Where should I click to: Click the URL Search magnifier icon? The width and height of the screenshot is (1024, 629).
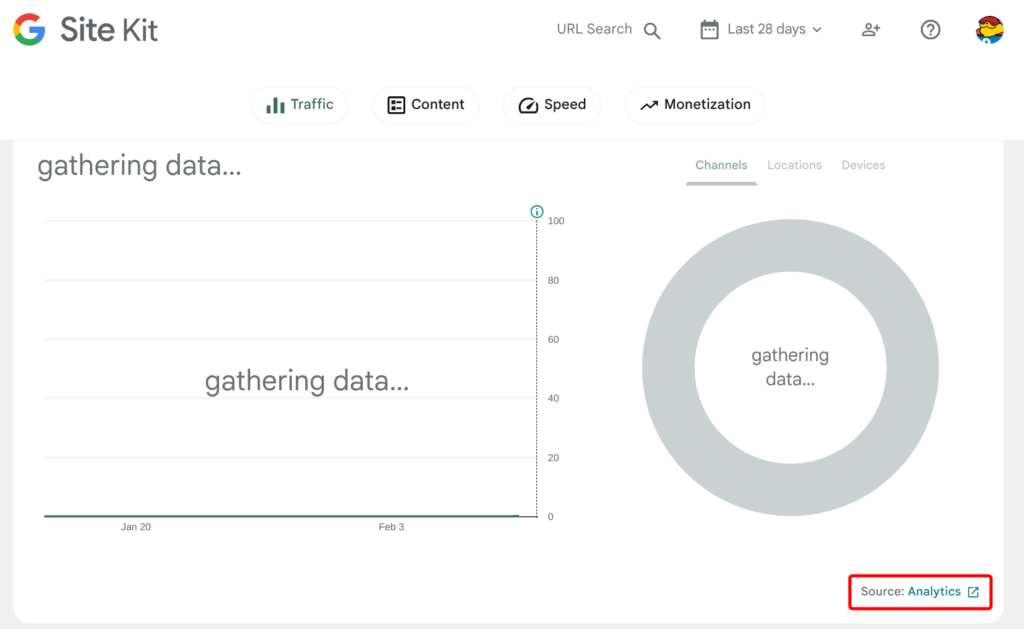tap(652, 31)
